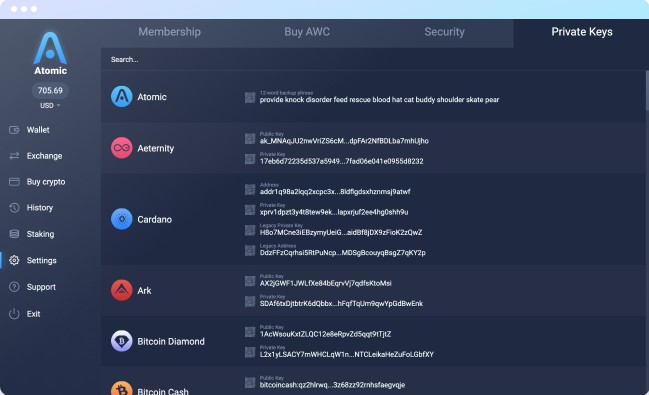
Task: Switch to the Membership tab
Action: [169, 32]
